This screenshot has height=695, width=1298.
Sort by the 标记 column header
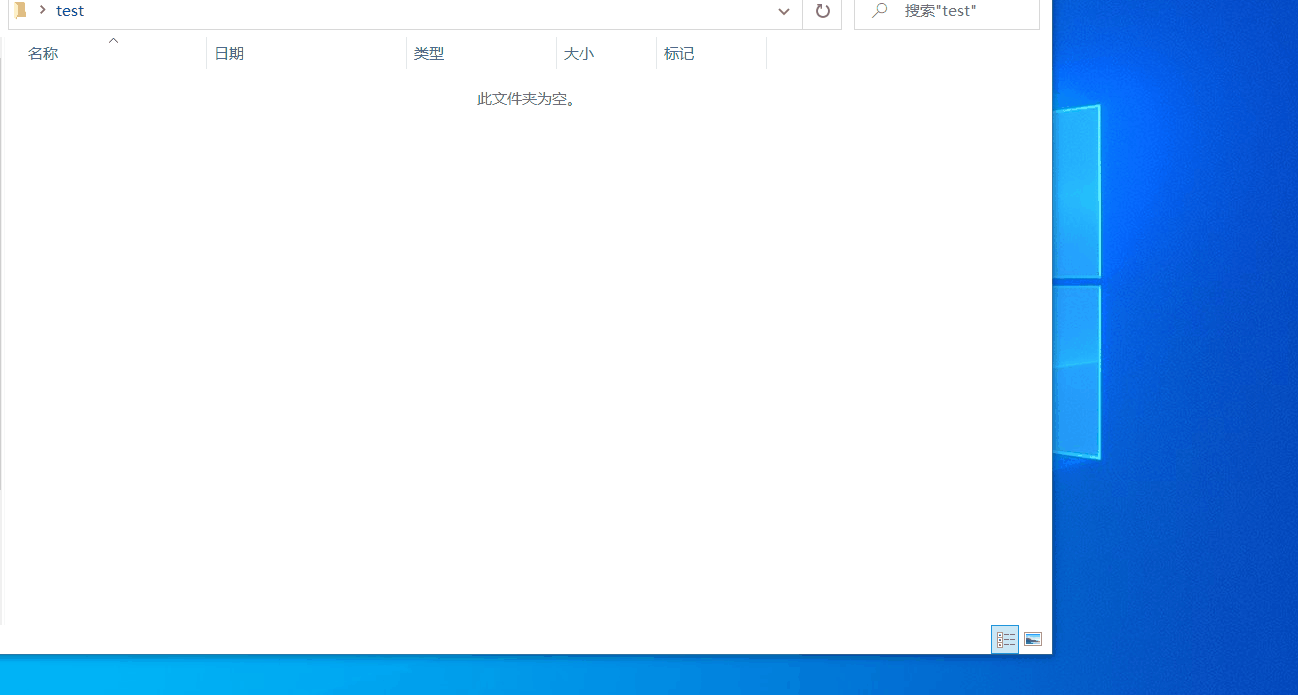coord(712,54)
